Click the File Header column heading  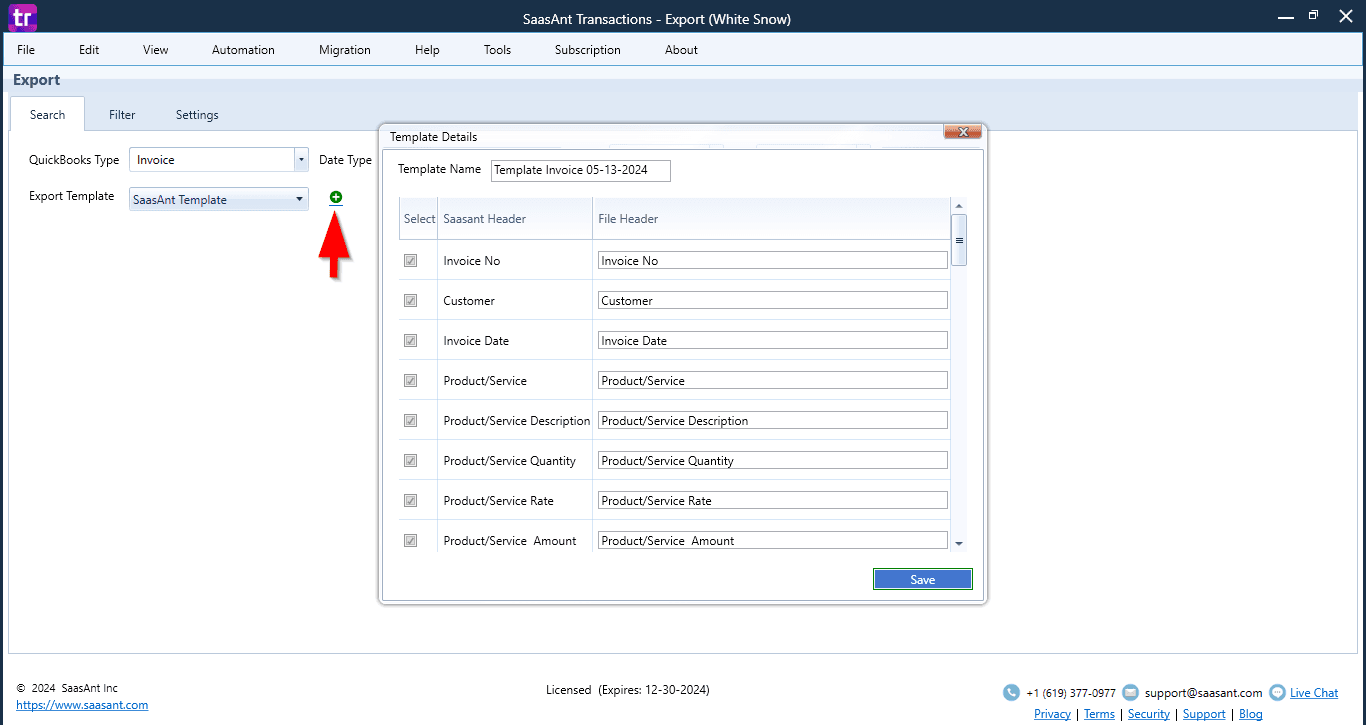click(628, 218)
